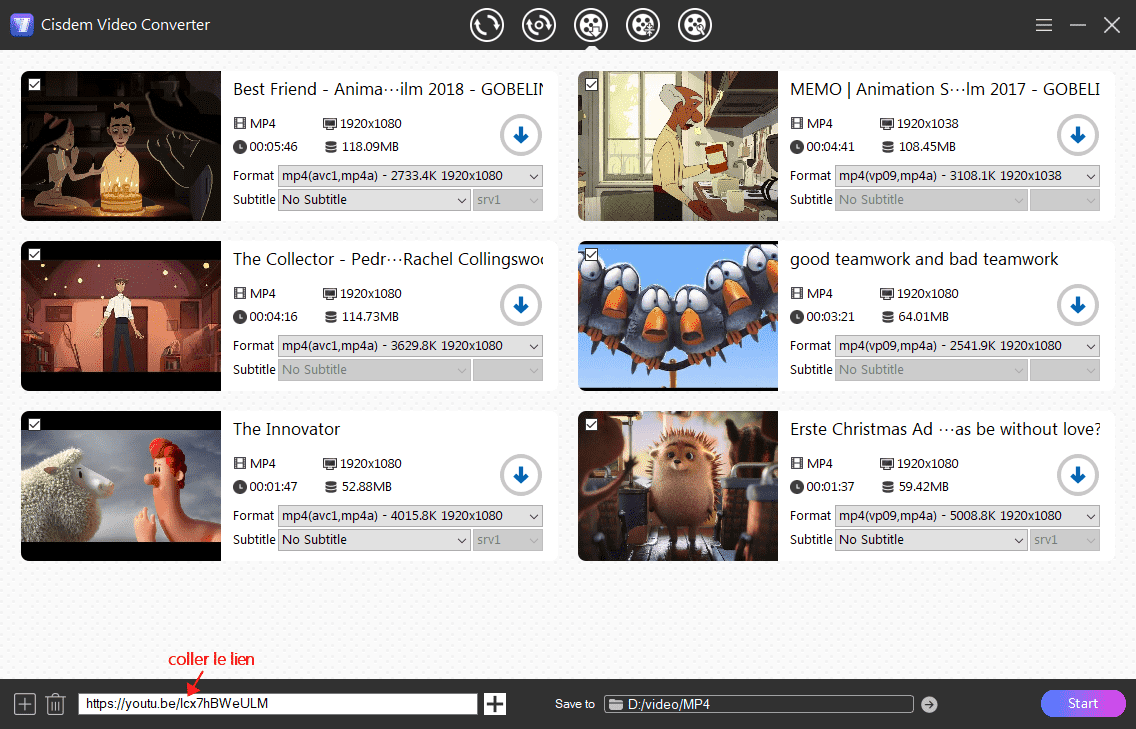Viewport: 1136px width, 729px height.
Task: Click the file size '52.88MB'
Action: (367, 487)
